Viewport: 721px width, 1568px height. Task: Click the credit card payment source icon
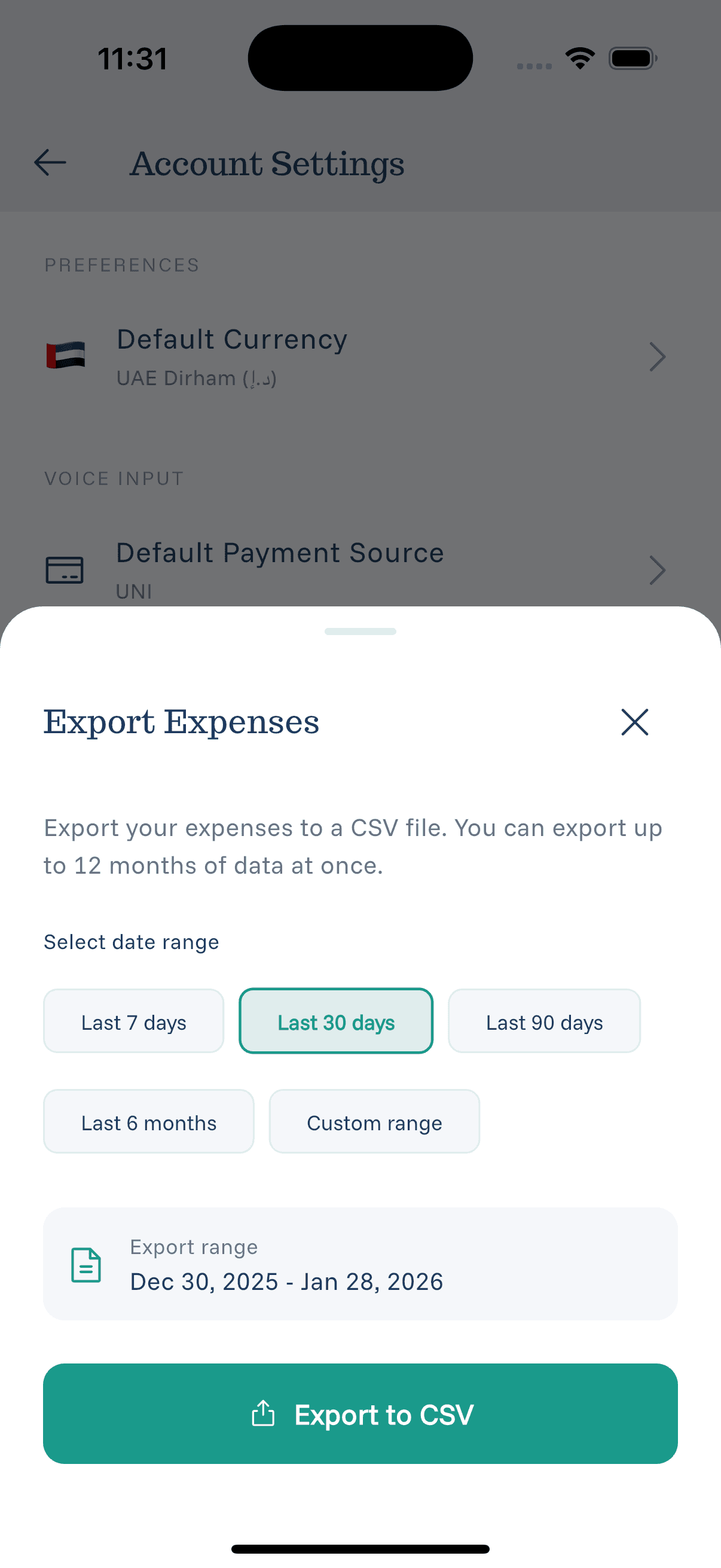point(66,570)
